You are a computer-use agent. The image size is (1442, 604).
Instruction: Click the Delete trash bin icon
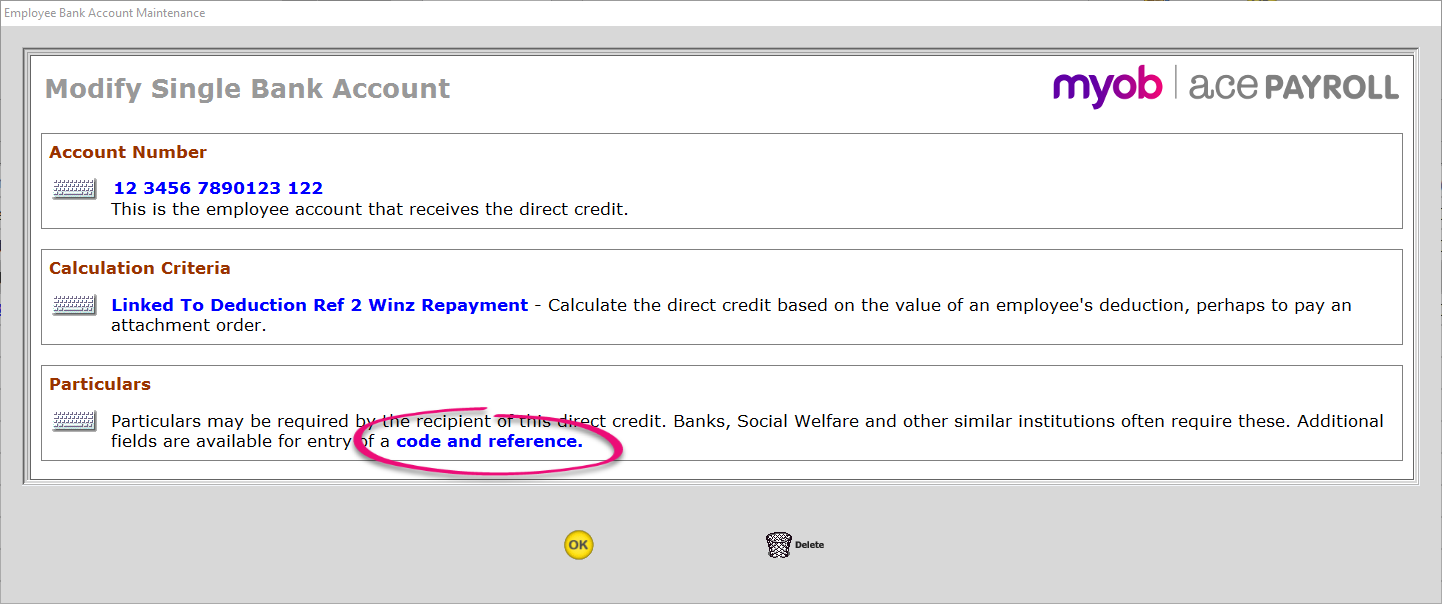point(779,545)
